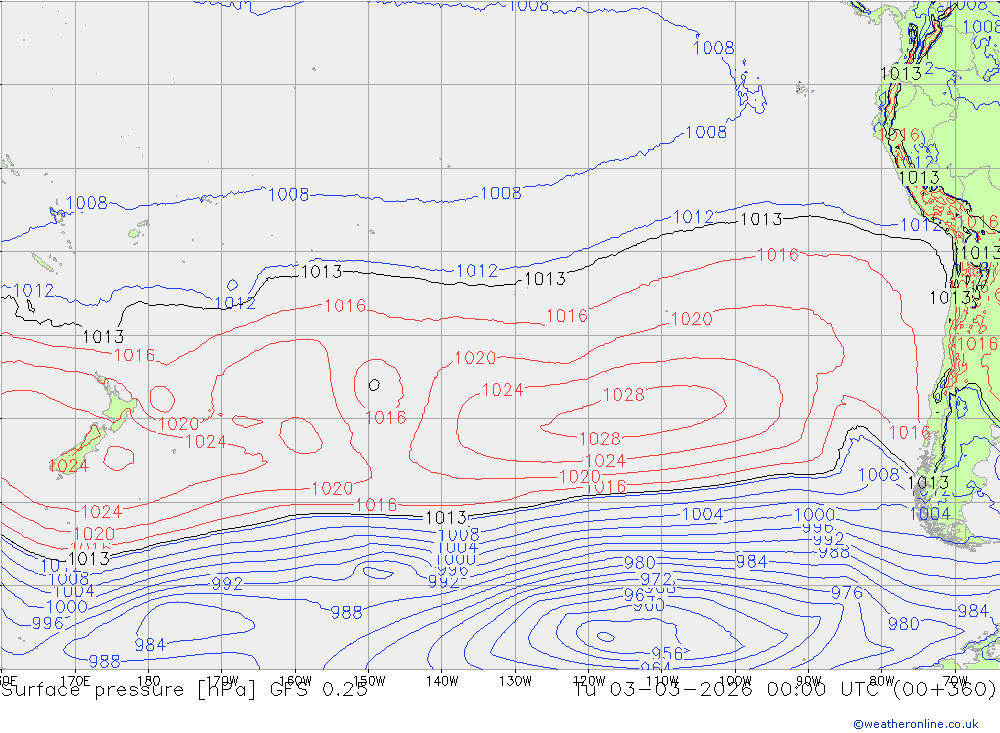The image size is (1000, 733).
Task: Click the 956 low-pressure contour label
Action: click(x=667, y=653)
